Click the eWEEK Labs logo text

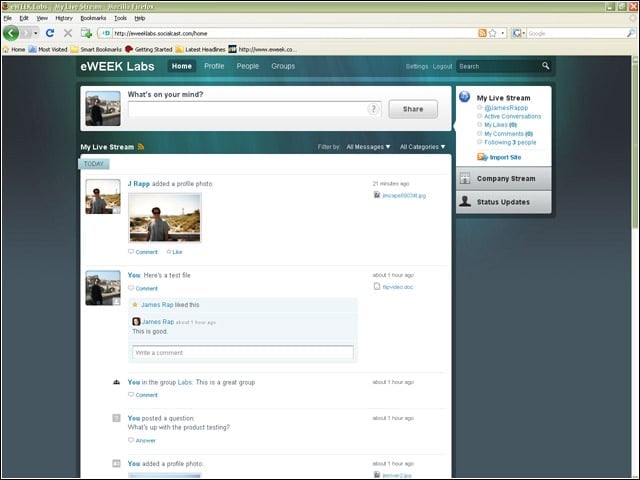118,66
